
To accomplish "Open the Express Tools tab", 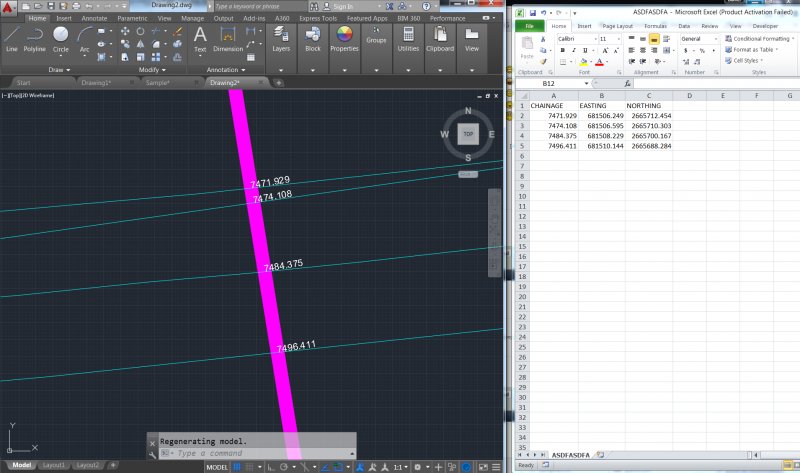I will coord(318,18).
